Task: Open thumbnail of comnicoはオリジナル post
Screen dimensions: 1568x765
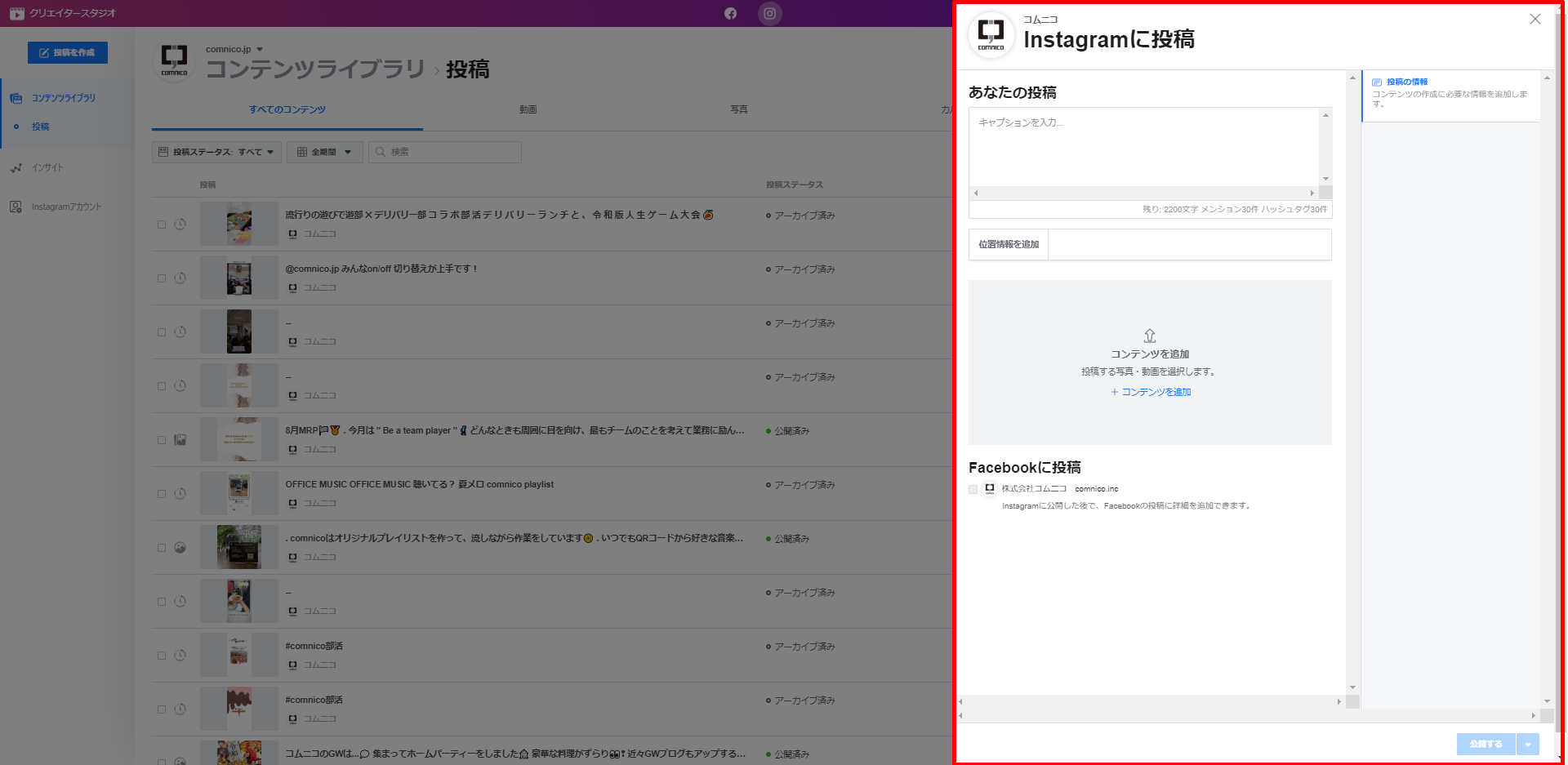Action: (239, 547)
